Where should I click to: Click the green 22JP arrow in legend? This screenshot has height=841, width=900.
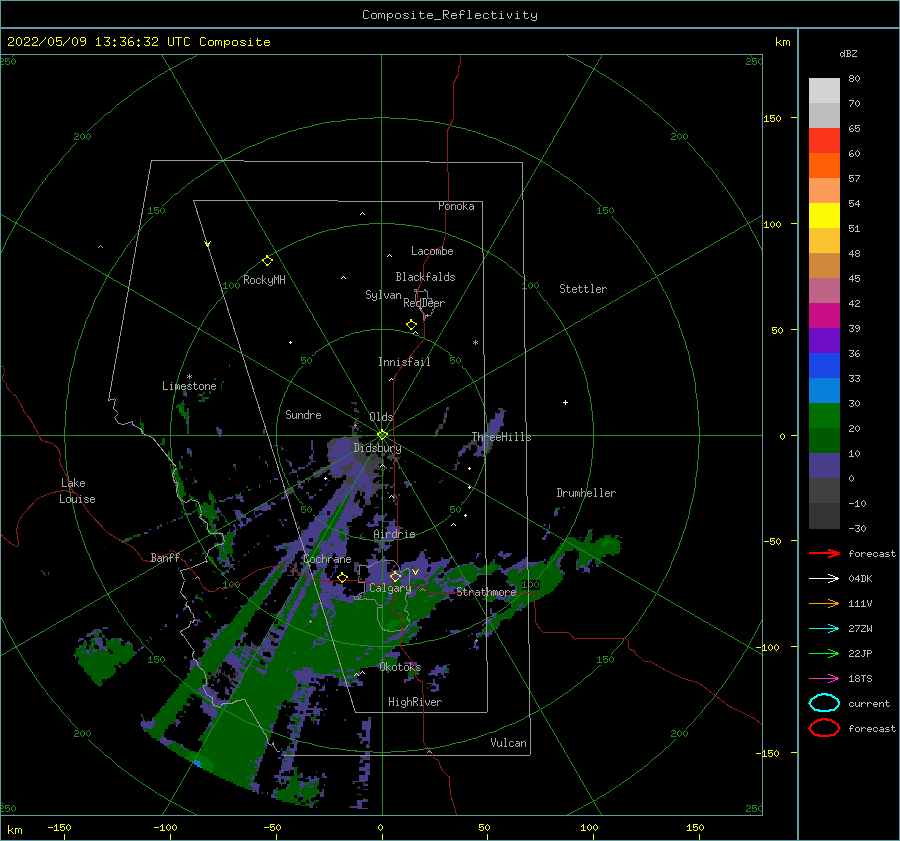(824, 653)
